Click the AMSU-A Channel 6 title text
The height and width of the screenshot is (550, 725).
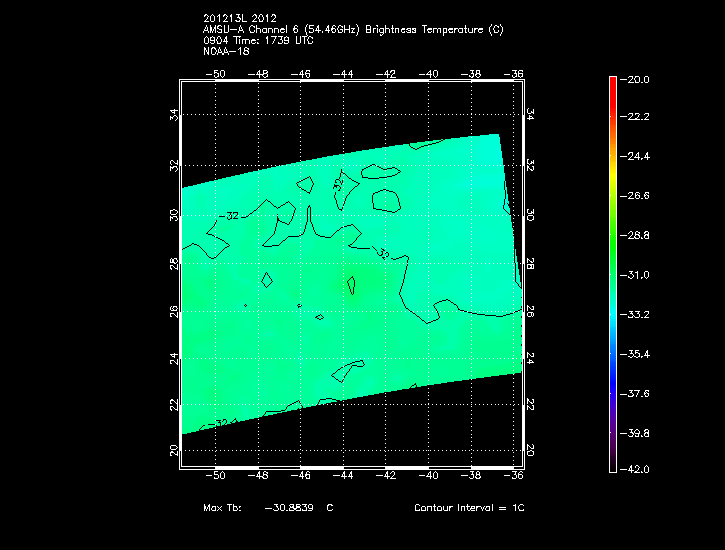[353, 30]
